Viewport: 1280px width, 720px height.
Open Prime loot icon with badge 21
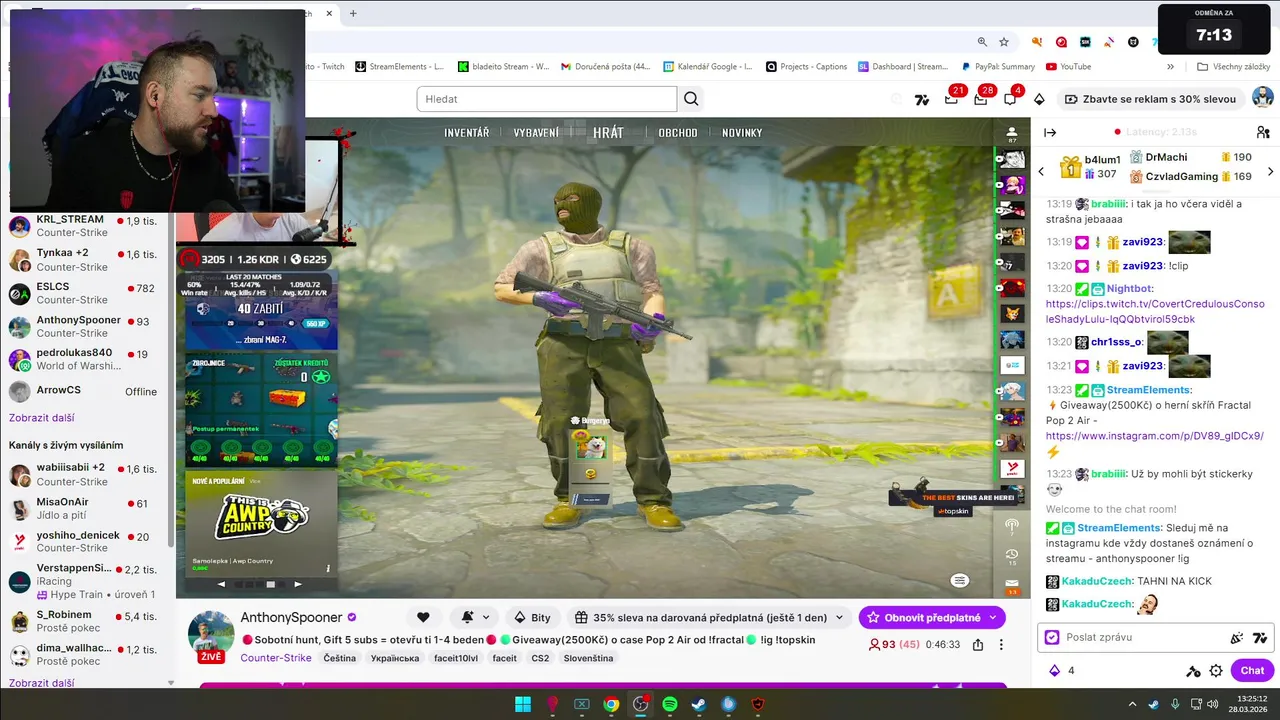pos(951,99)
